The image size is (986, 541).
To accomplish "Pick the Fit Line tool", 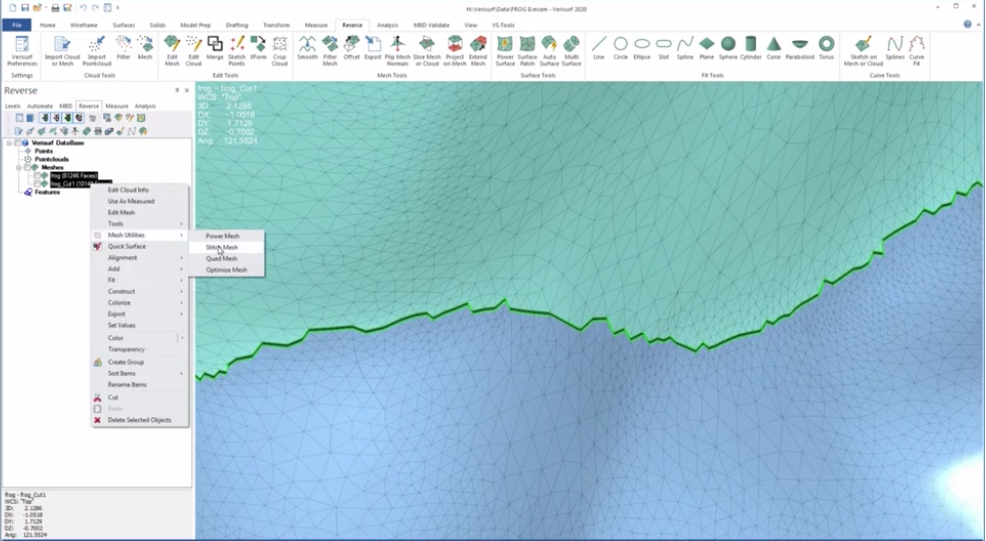I will tap(599, 48).
